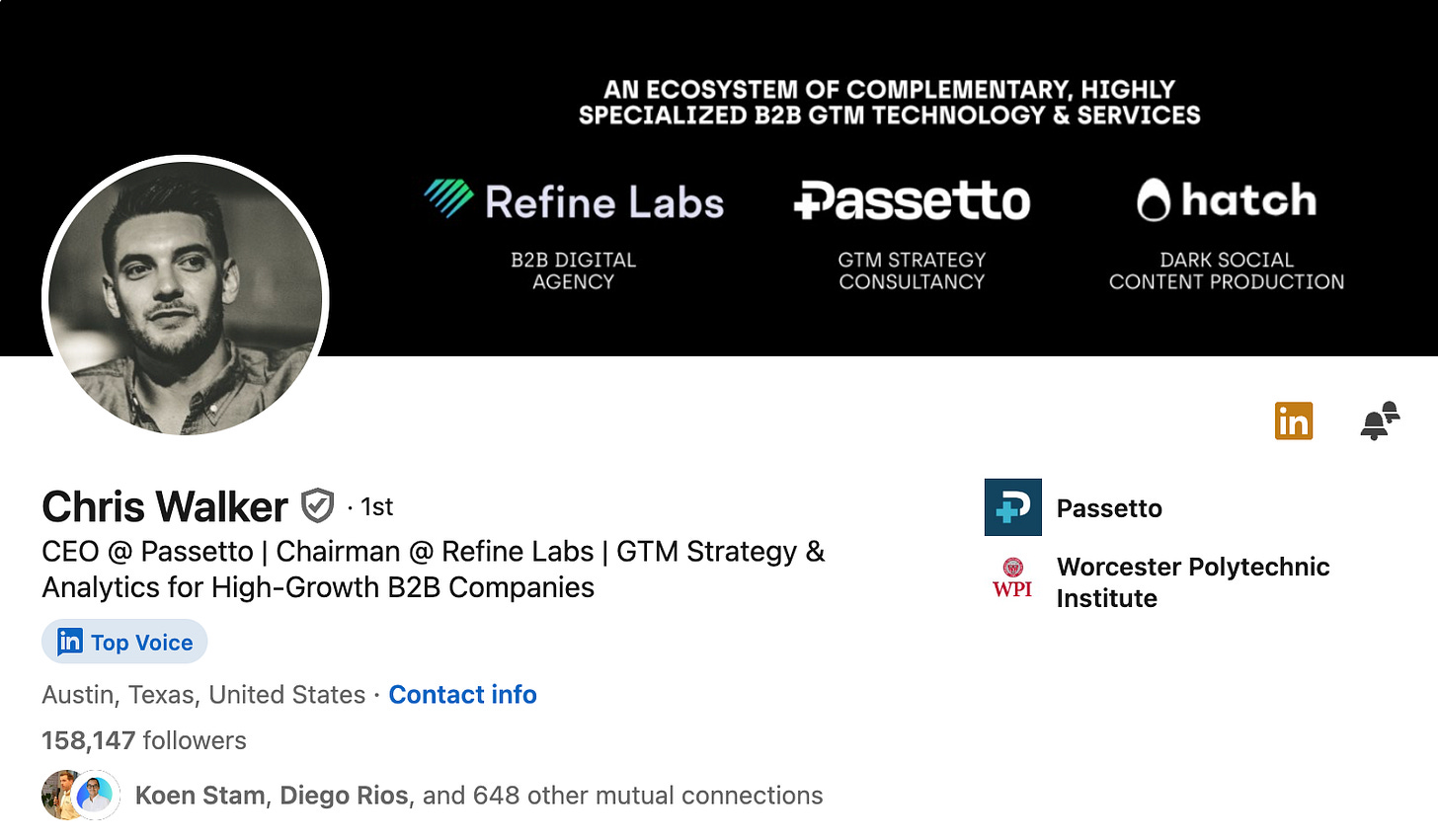Click the verified shield badge beside Chris Walker
The width and height of the screenshot is (1438, 840).
pos(317,506)
